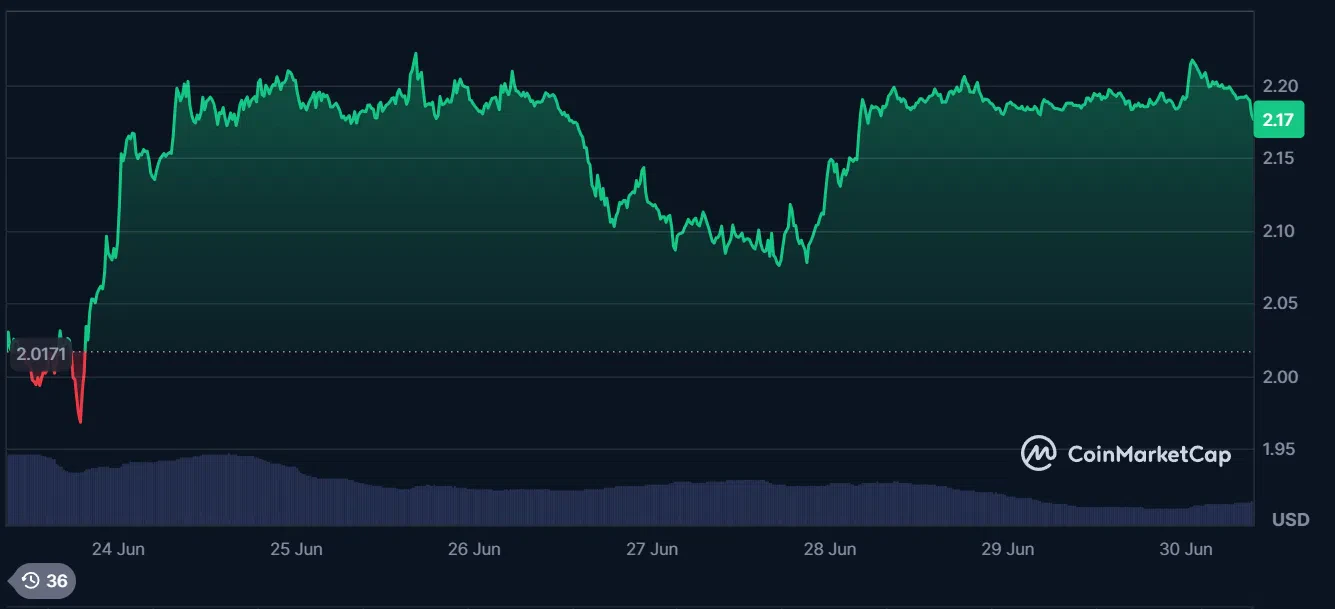Click the history button labeled 36
Viewport: 1335px width, 609px height.
(x=42, y=580)
